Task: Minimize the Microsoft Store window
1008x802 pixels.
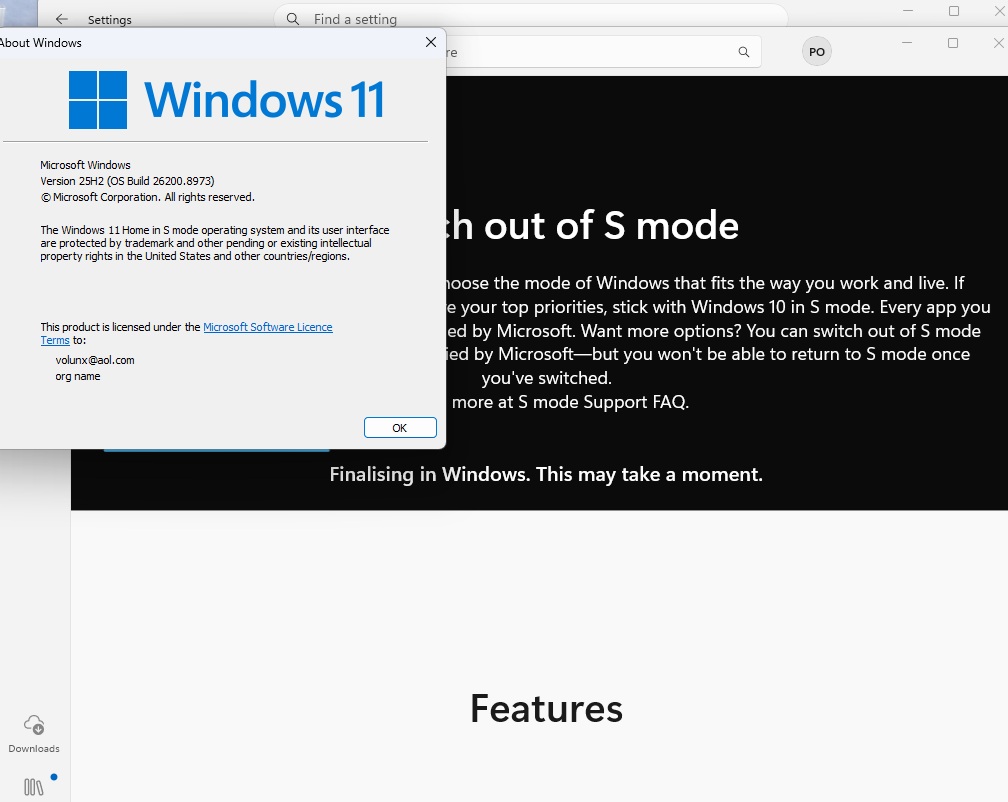Action: pos(907,43)
